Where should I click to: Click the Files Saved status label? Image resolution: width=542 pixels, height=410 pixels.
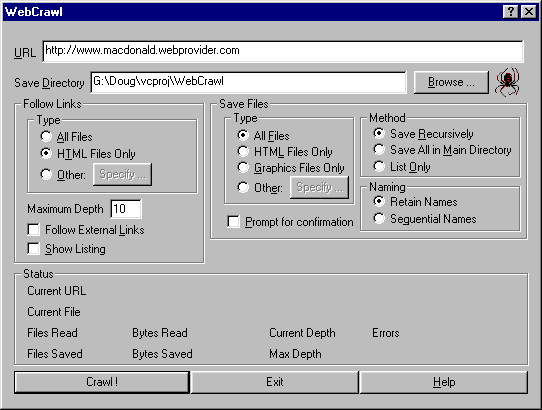click(x=55, y=354)
